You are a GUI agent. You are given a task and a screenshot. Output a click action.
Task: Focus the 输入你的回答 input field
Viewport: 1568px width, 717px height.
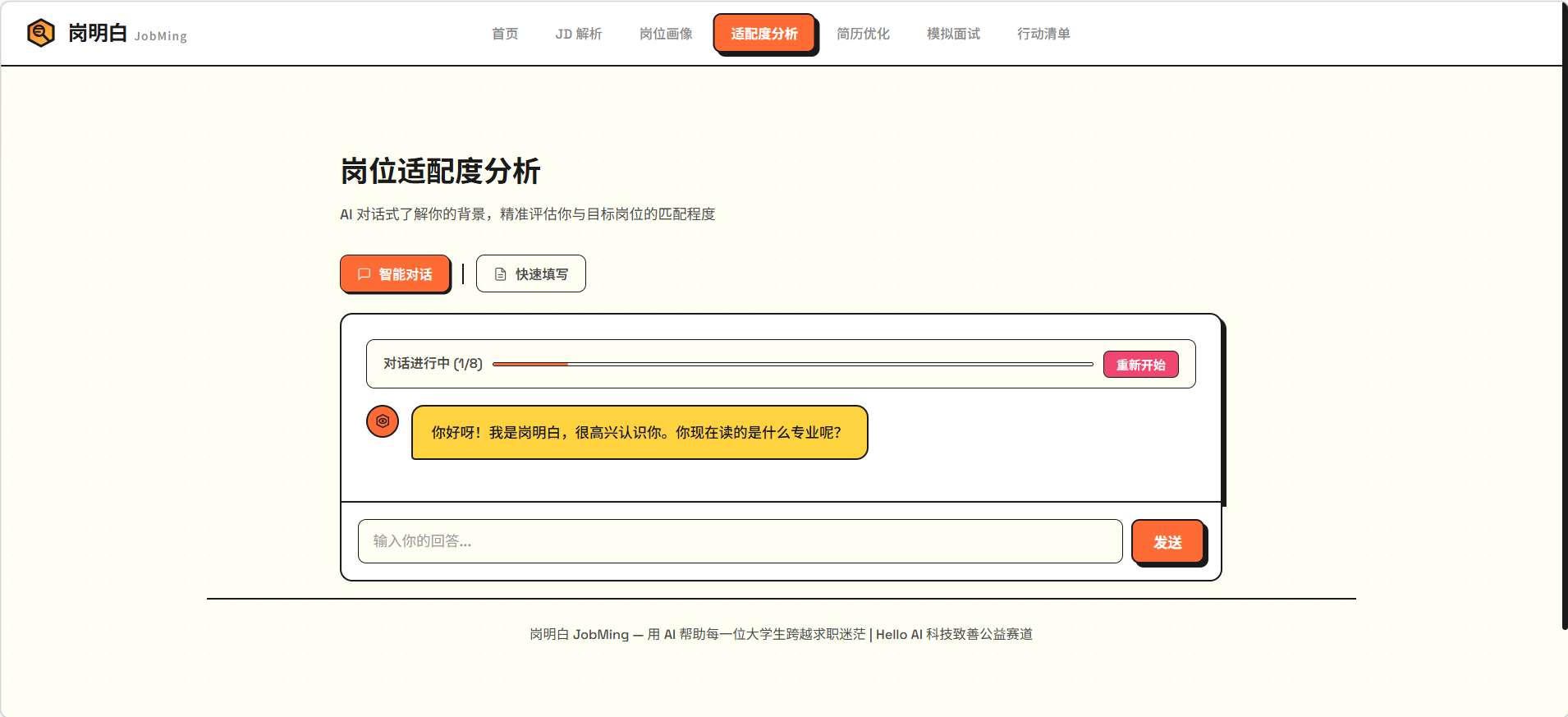[x=740, y=541]
